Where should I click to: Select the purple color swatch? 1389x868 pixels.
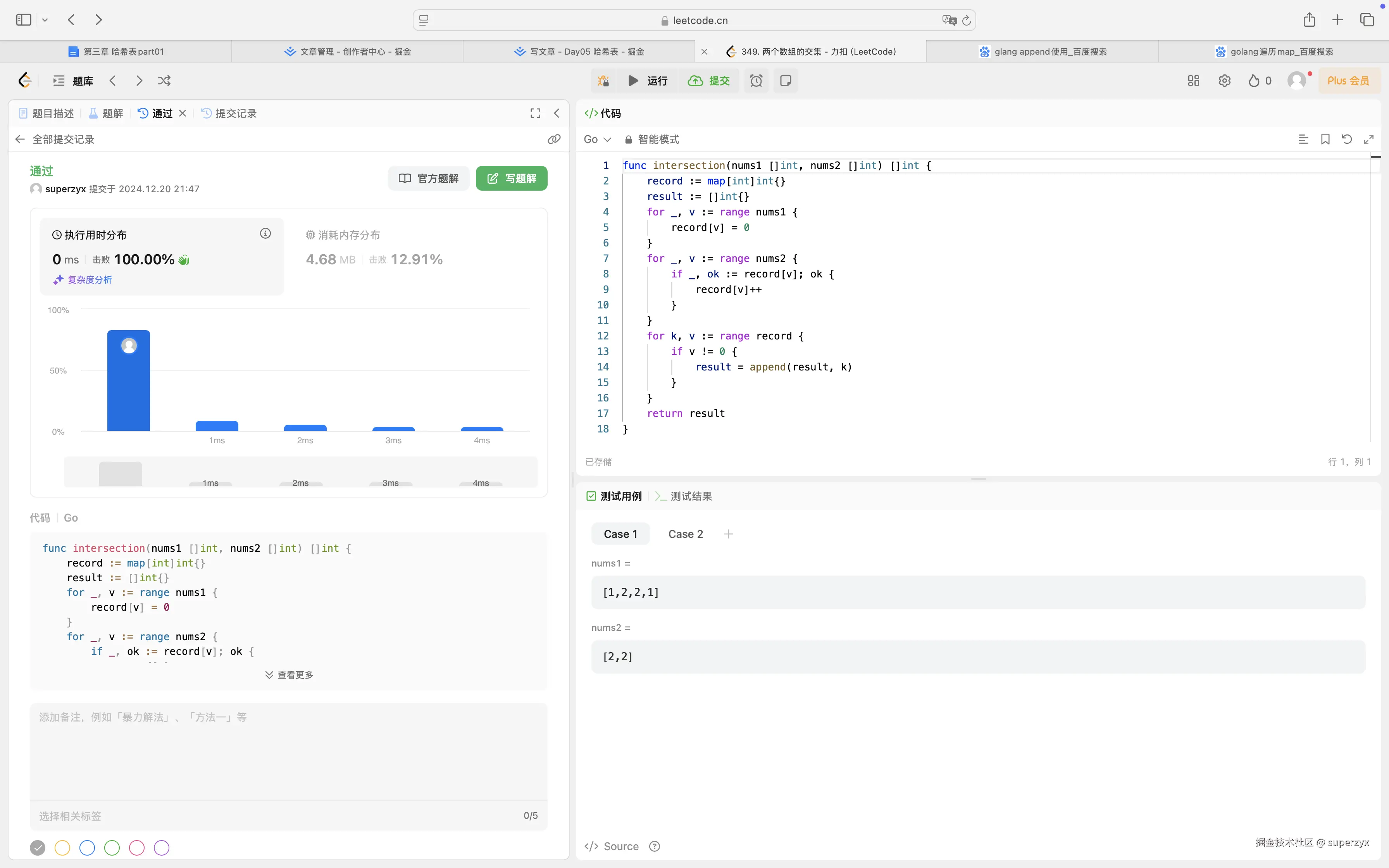click(162, 848)
